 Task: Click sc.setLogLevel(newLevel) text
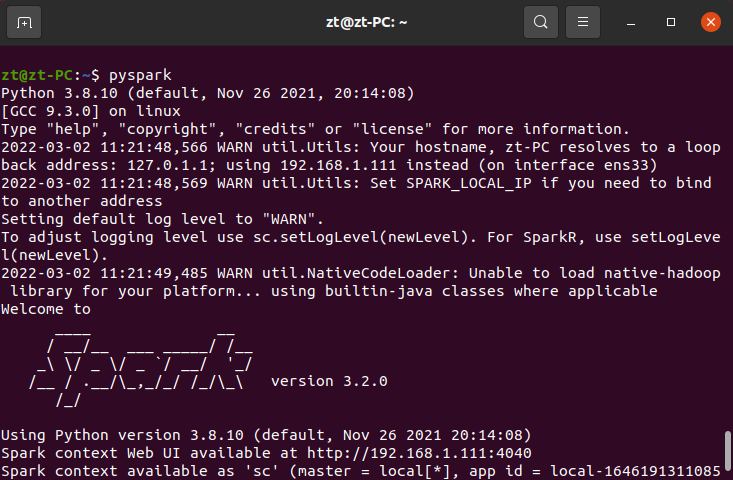point(360,237)
